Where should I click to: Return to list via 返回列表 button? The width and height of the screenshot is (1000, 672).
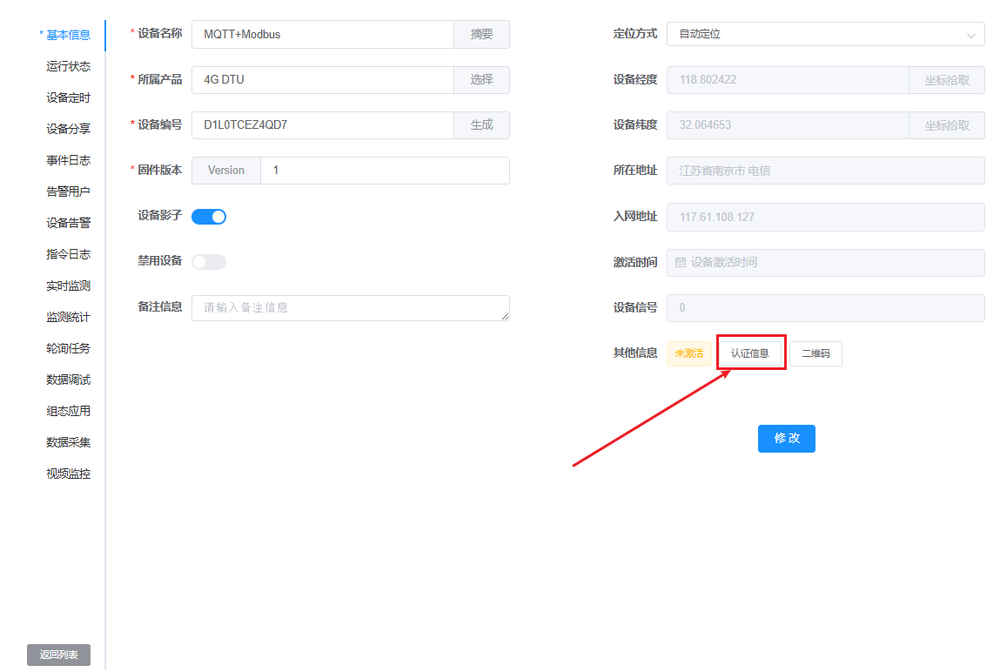point(59,655)
